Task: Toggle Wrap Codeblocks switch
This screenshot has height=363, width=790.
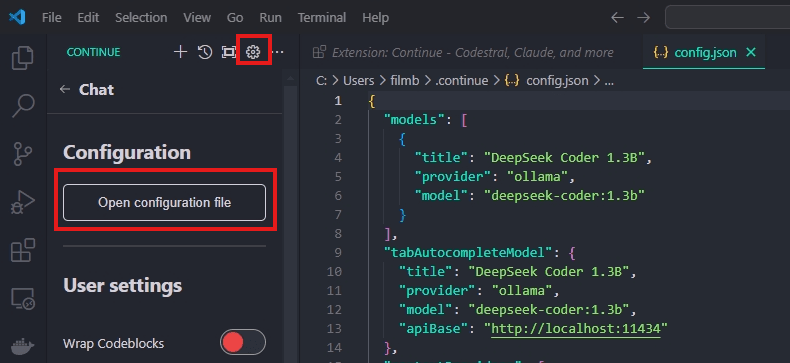Action: (243, 343)
